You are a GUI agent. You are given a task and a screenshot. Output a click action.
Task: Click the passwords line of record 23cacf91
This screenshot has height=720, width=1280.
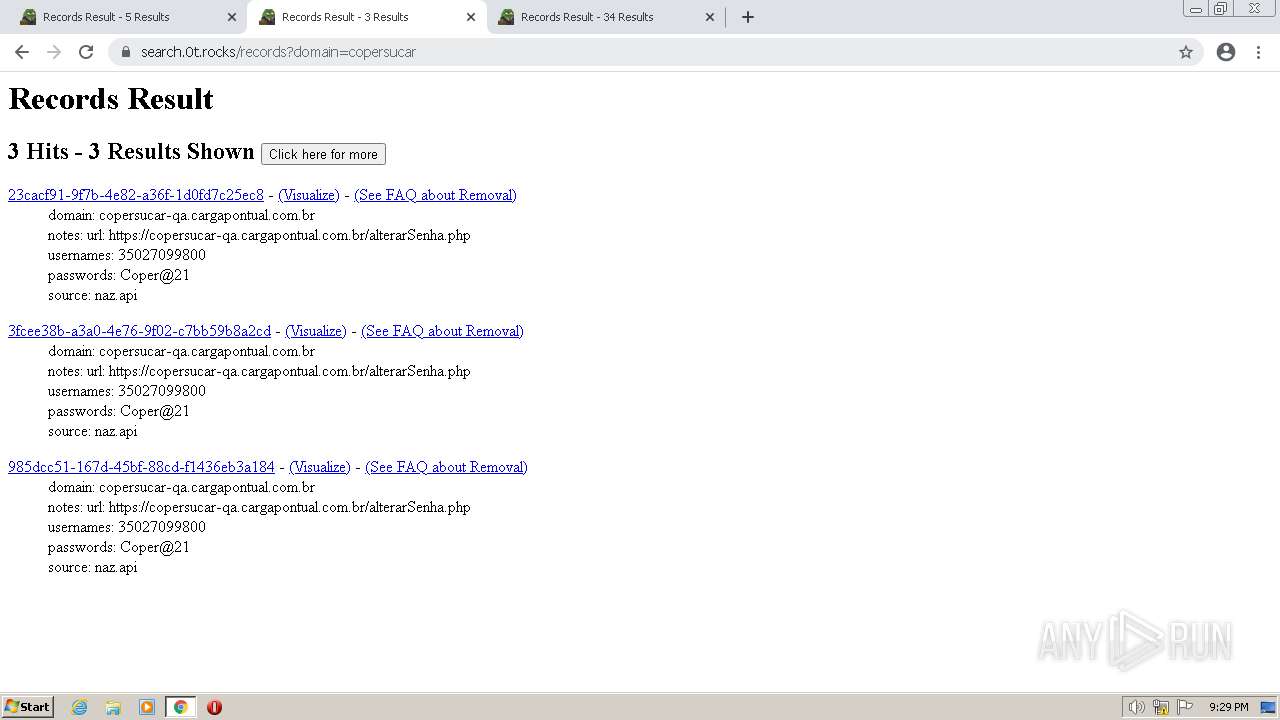tap(119, 275)
